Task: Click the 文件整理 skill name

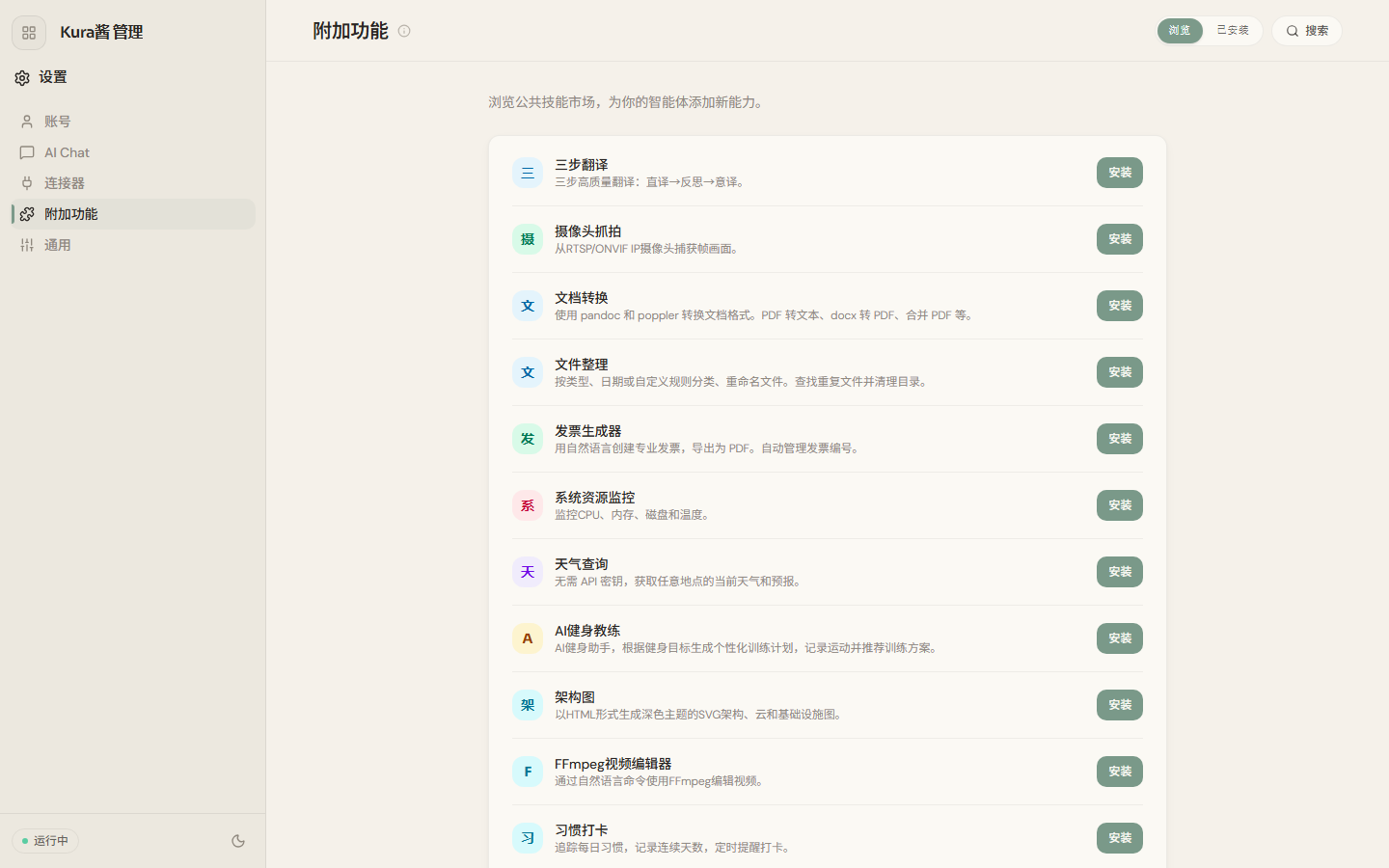Action: (x=581, y=365)
